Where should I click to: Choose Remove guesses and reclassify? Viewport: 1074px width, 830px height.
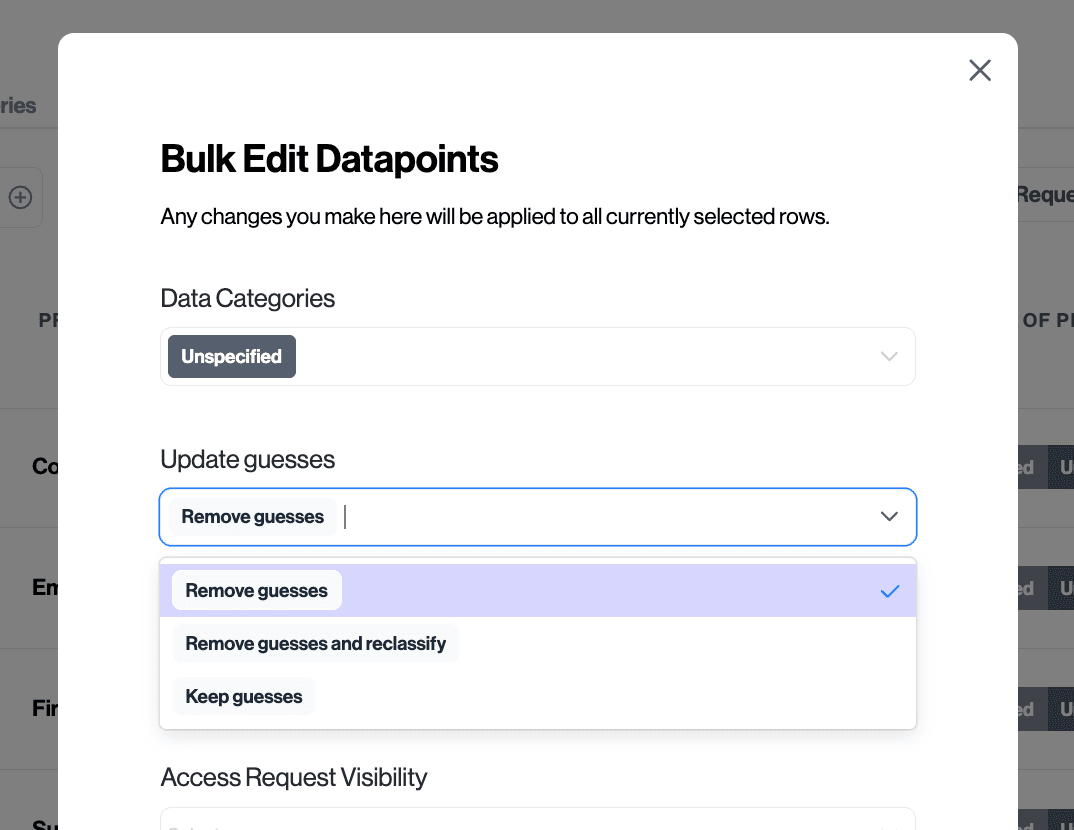pyautogui.click(x=316, y=644)
